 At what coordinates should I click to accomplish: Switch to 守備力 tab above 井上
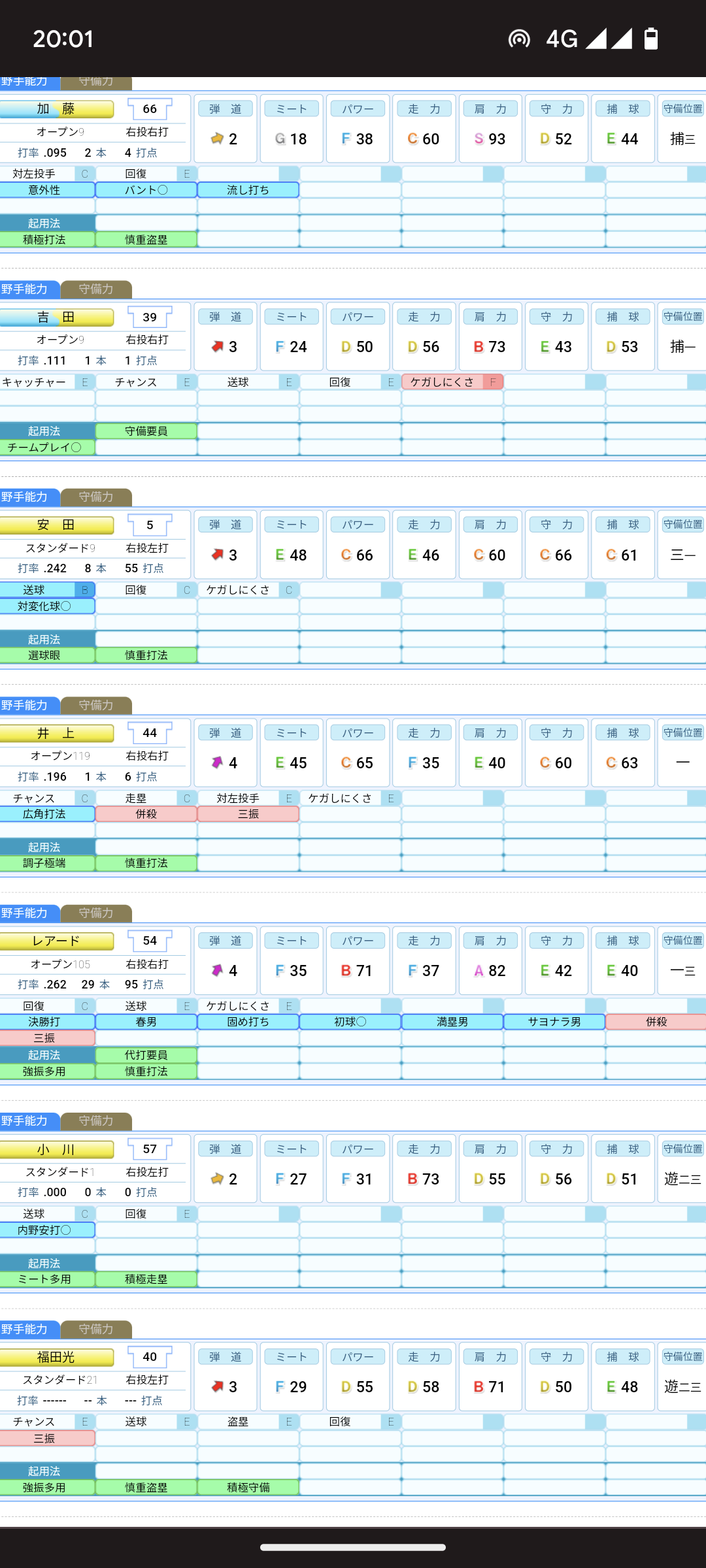point(96,706)
